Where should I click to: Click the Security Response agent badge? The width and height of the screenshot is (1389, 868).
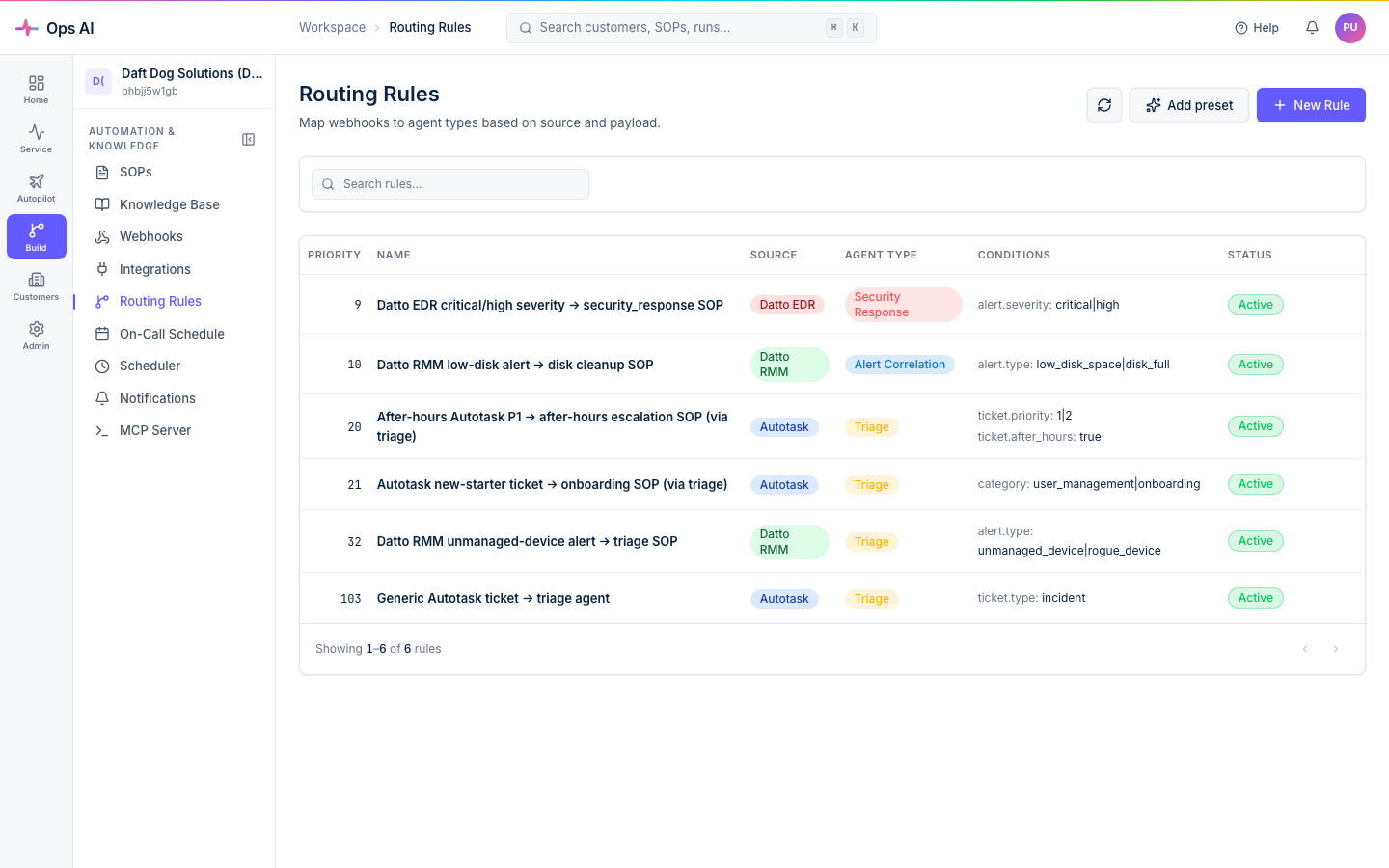[903, 305]
